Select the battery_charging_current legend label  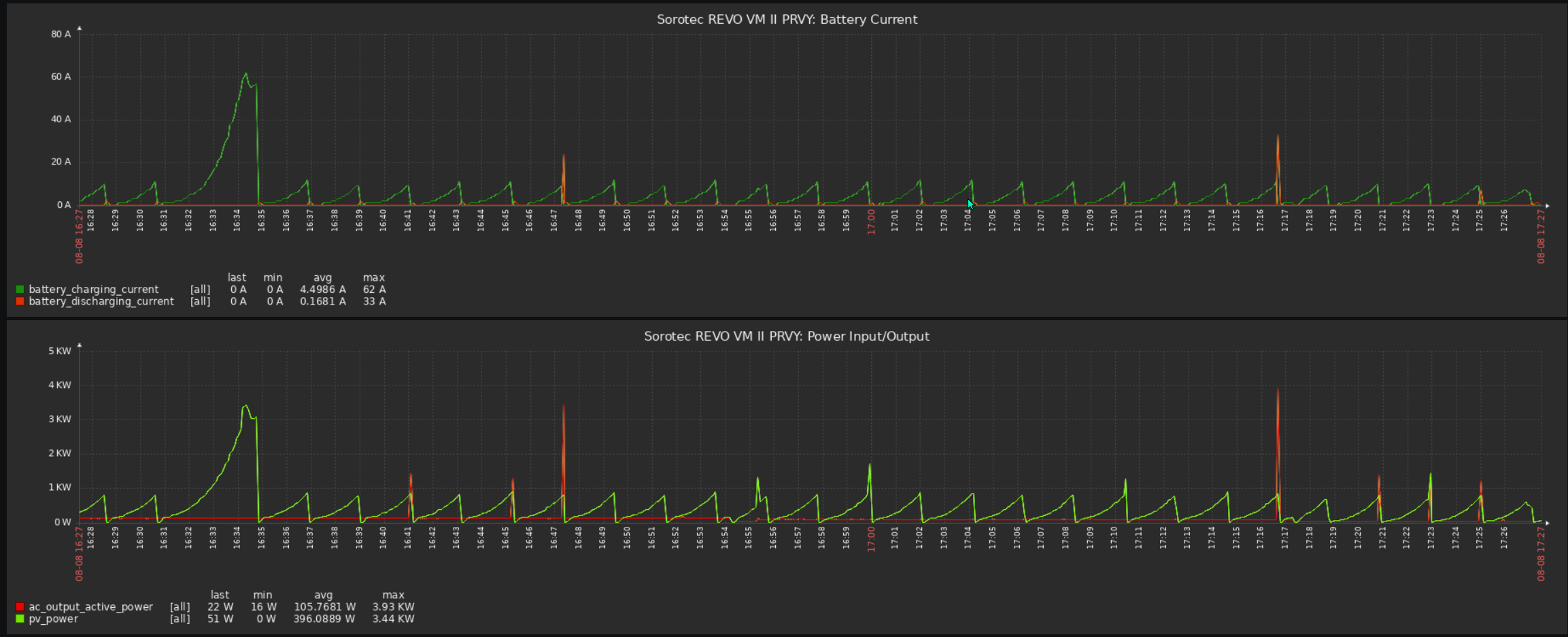94,290
